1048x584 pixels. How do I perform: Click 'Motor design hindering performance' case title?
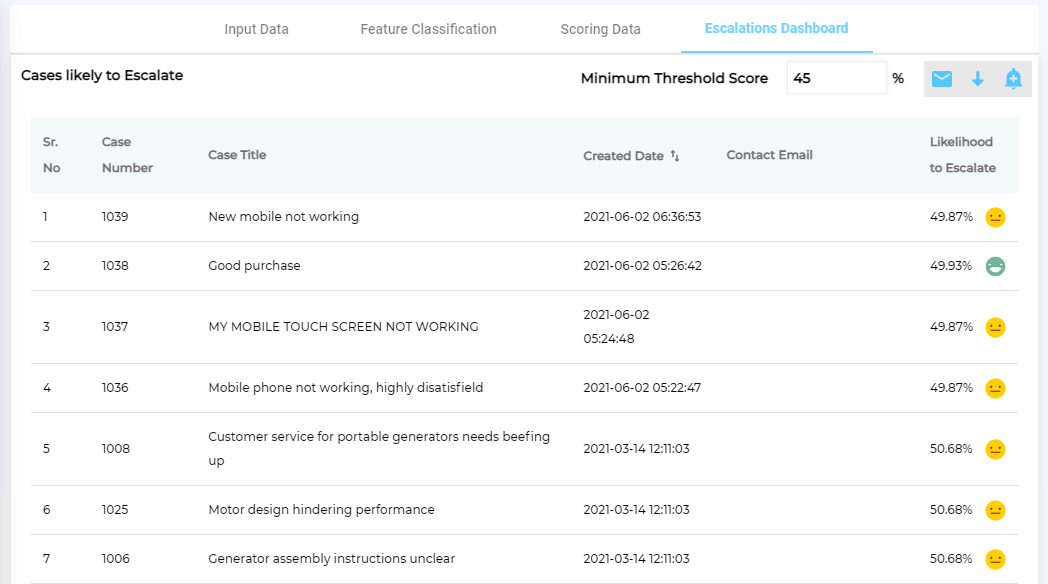tap(321, 510)
